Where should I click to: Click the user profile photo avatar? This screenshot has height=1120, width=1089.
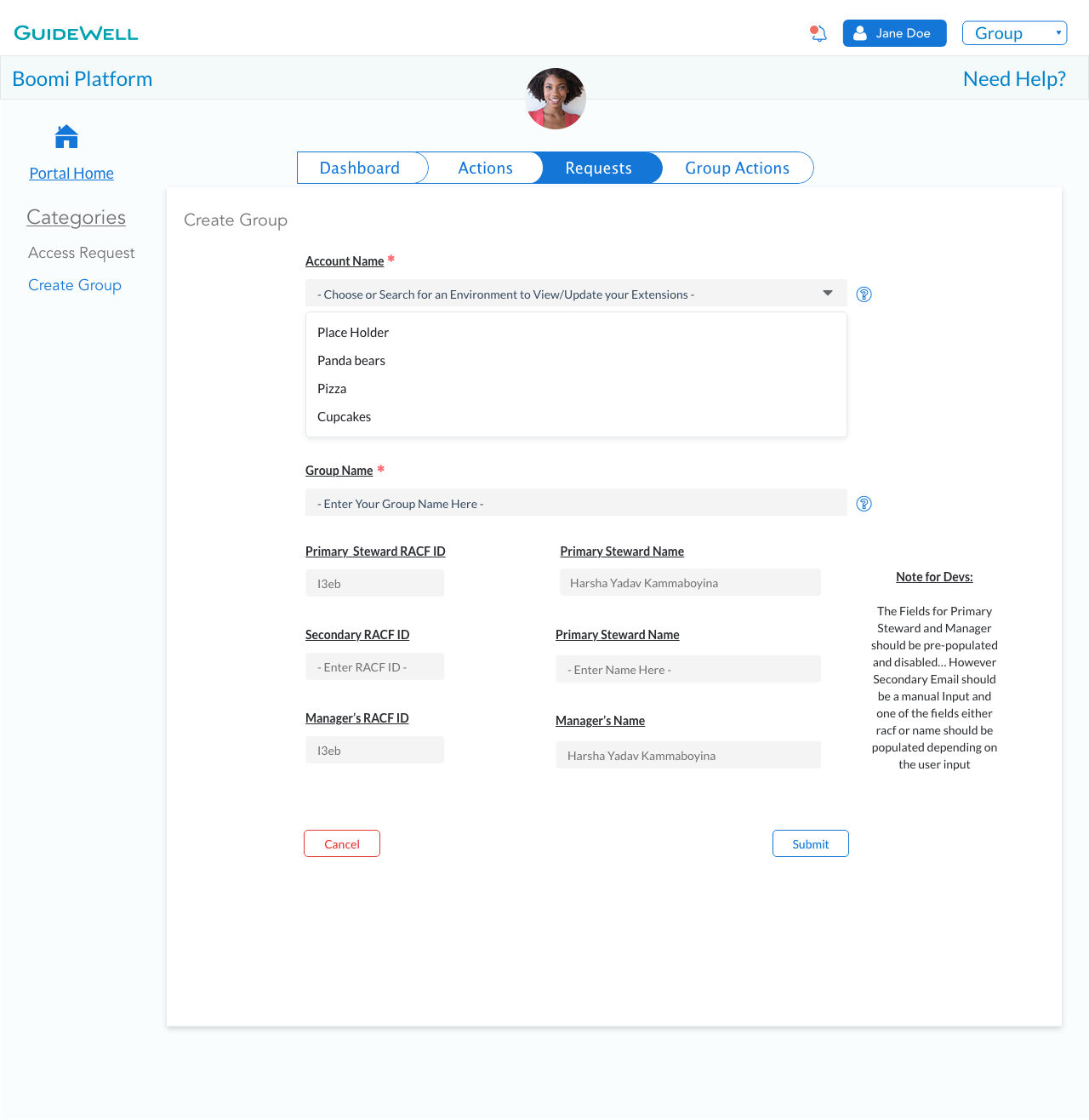(x=556, y=99)
